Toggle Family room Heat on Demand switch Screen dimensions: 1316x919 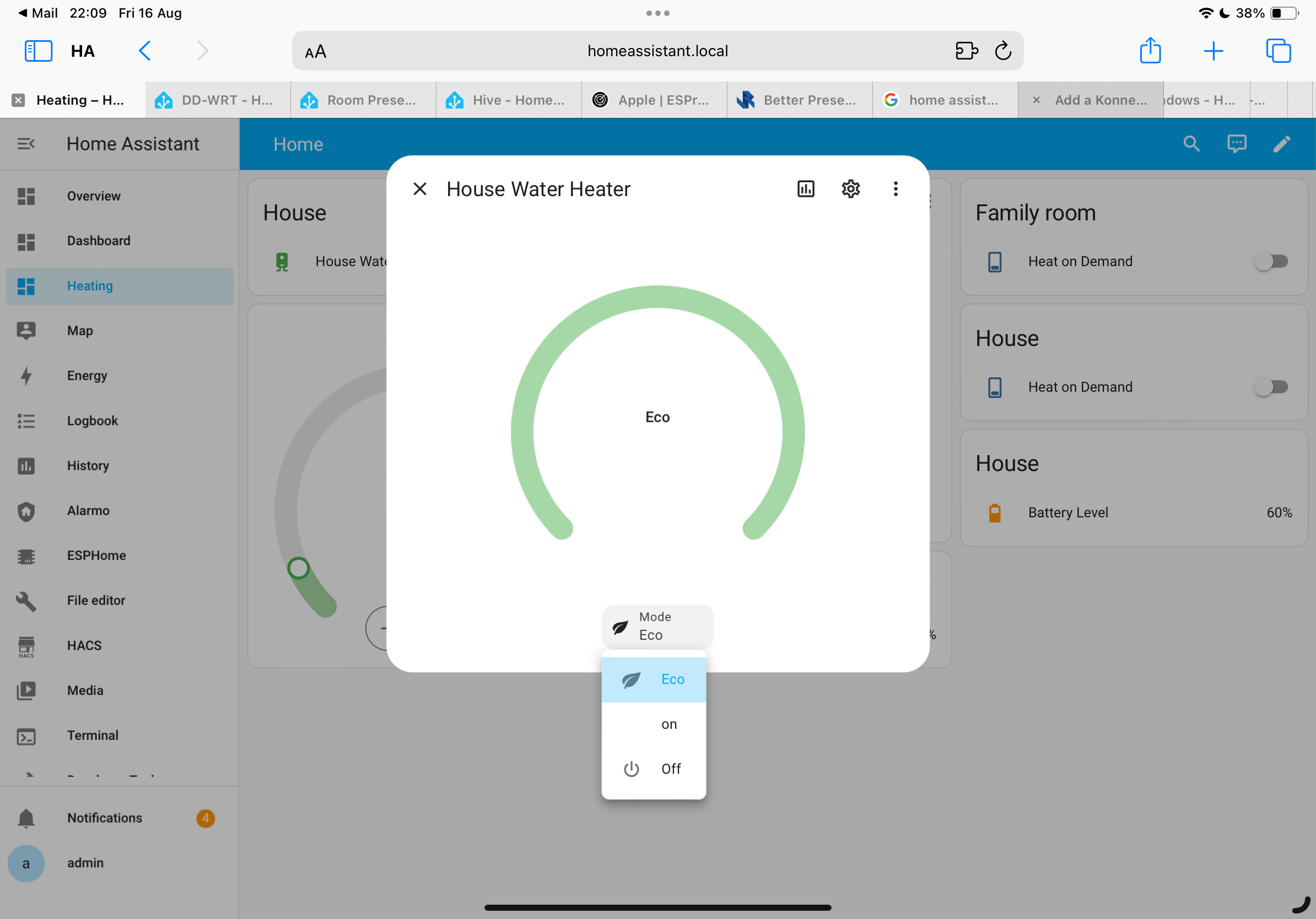tap(1271, 261)
